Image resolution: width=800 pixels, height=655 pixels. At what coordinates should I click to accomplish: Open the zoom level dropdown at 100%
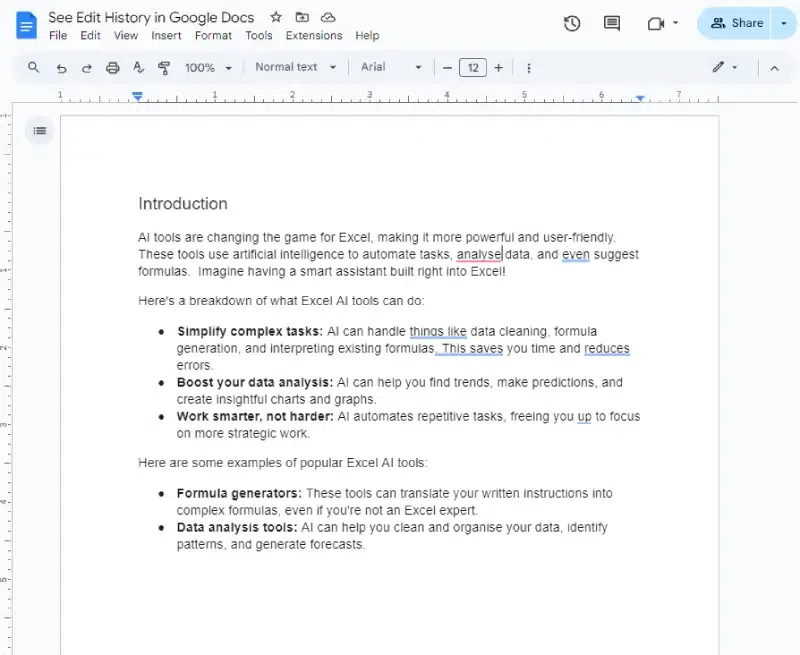click(207, 67)
